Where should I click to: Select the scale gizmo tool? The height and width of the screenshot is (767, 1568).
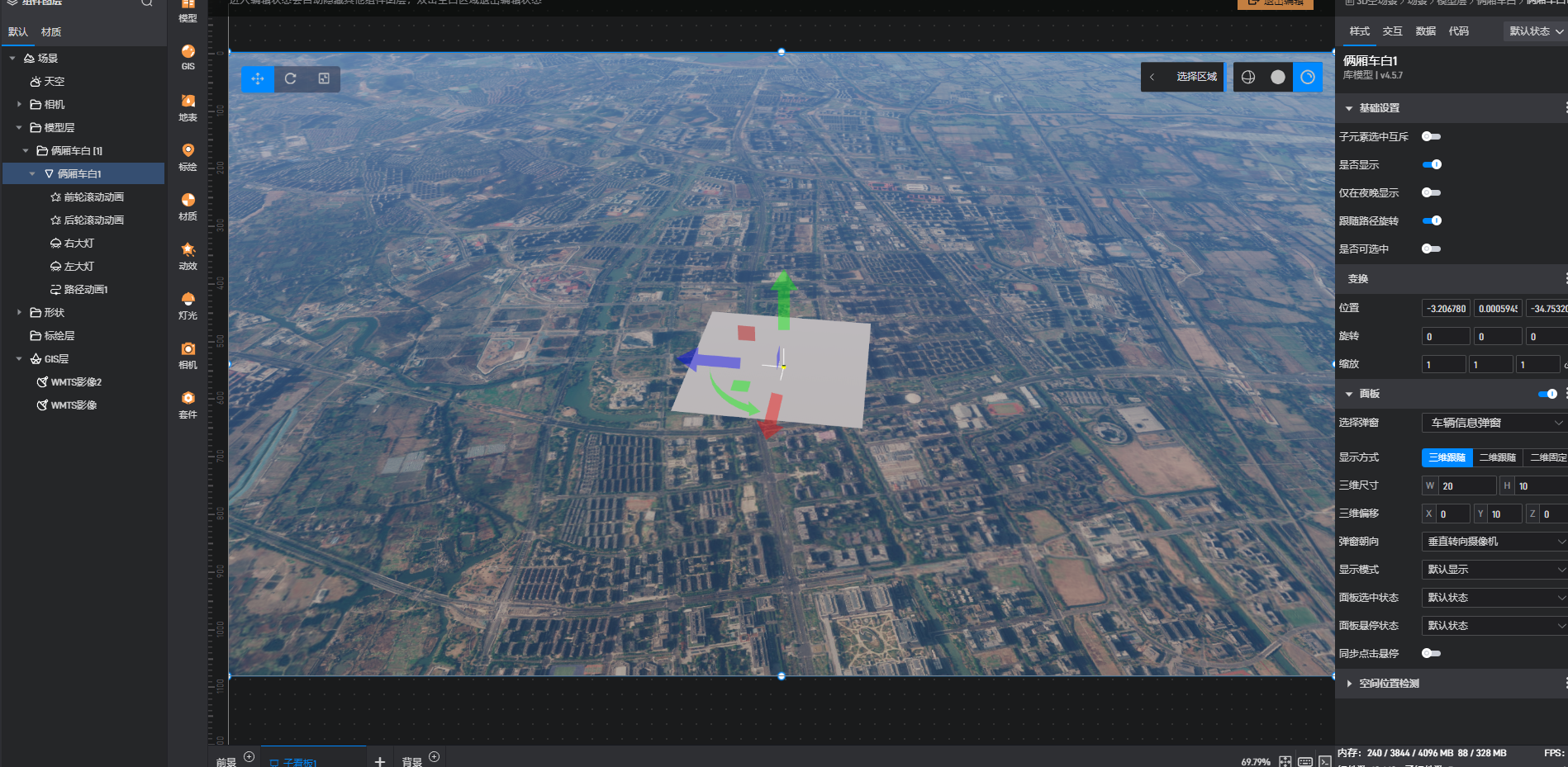point(324,78)
